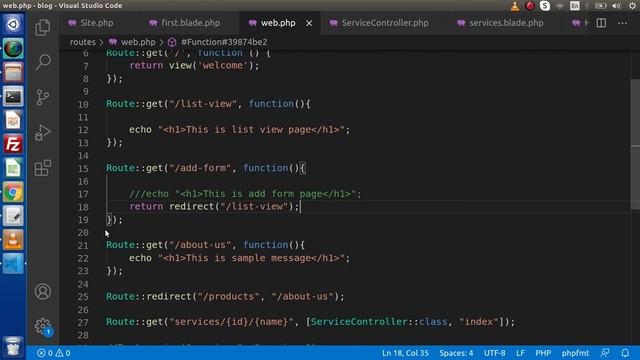Screen dimensions: 640x360
Task: Change file encoding UTF-8
Action: point(494,353)
